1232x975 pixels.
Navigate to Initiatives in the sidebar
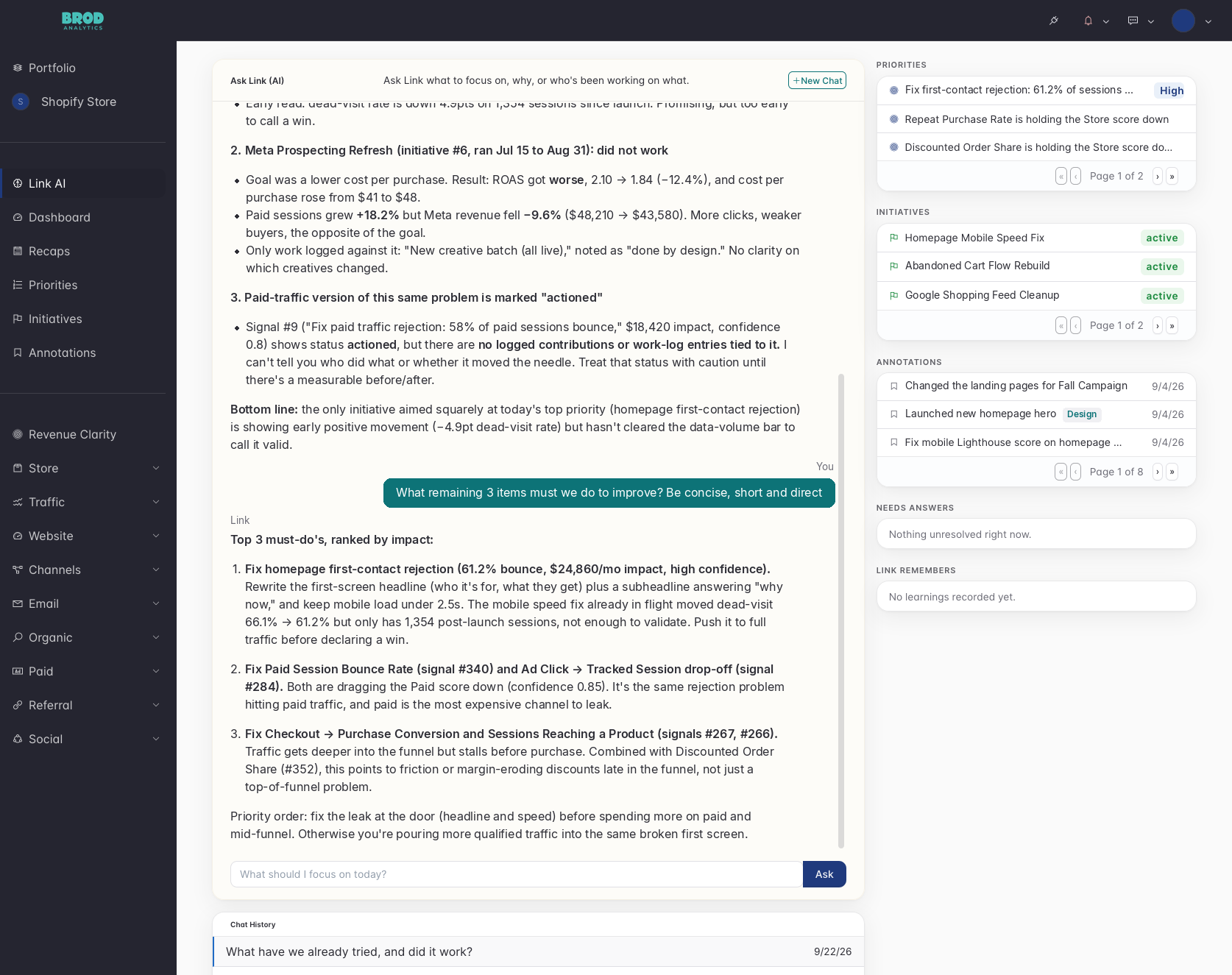pos(82,319)
